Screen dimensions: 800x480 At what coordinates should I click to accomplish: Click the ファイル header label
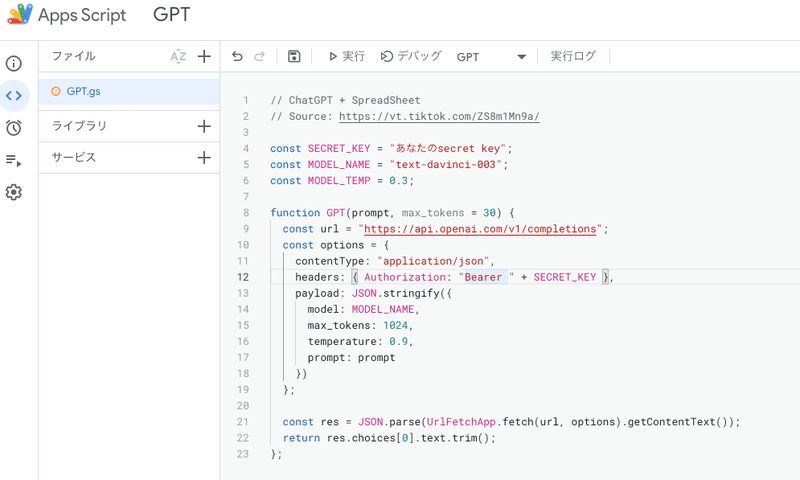pyautogui.click(x=74, y=56)
